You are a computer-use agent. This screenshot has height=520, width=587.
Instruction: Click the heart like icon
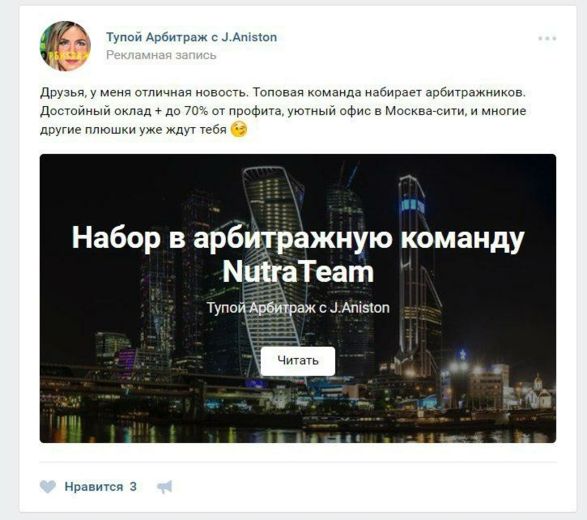[x=48, y=487]
